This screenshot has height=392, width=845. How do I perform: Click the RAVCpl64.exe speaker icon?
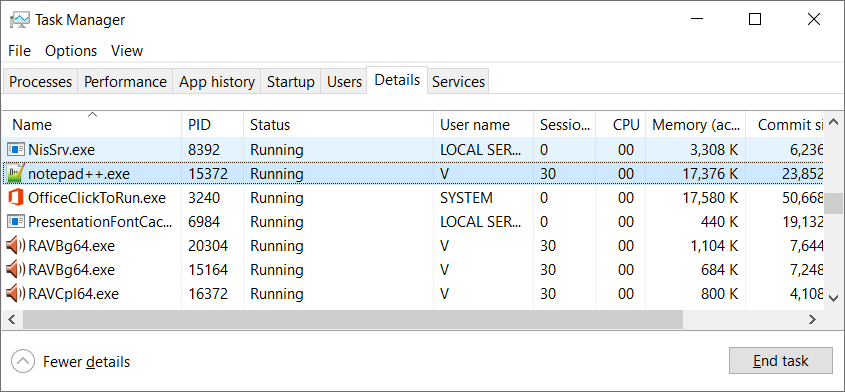16,293
